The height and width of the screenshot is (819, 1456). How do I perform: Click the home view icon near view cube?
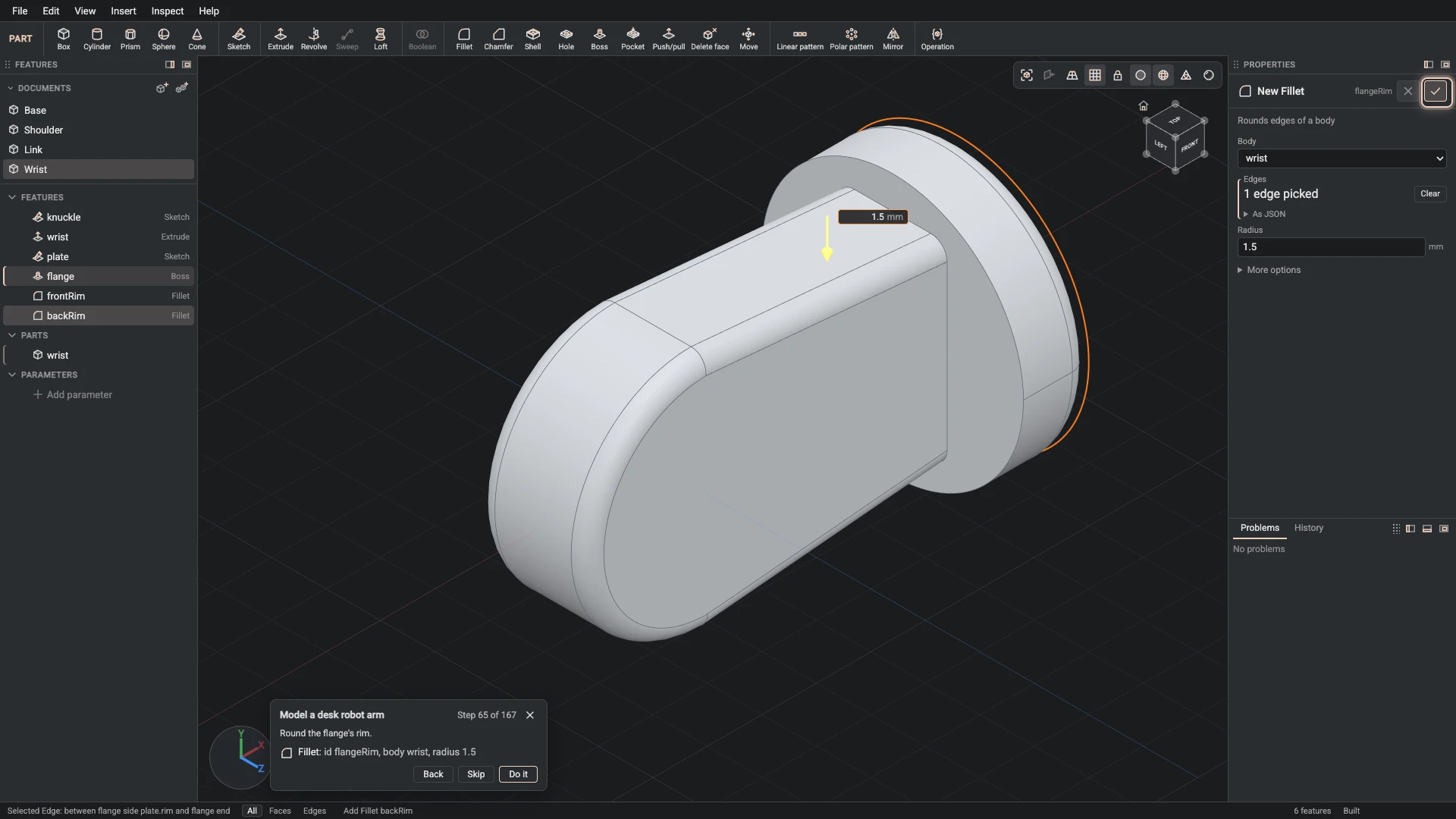coord(1144,105)
